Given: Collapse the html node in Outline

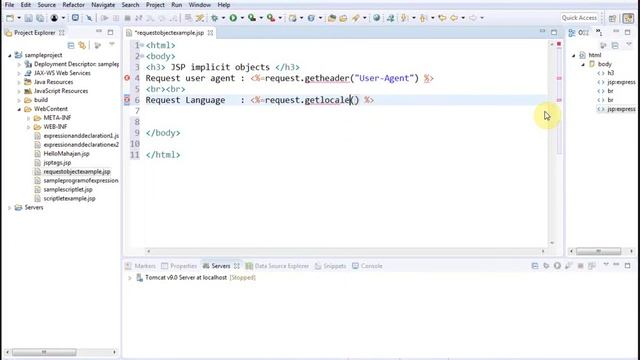Looking at the screenshot, I should [x=573, y=55].
